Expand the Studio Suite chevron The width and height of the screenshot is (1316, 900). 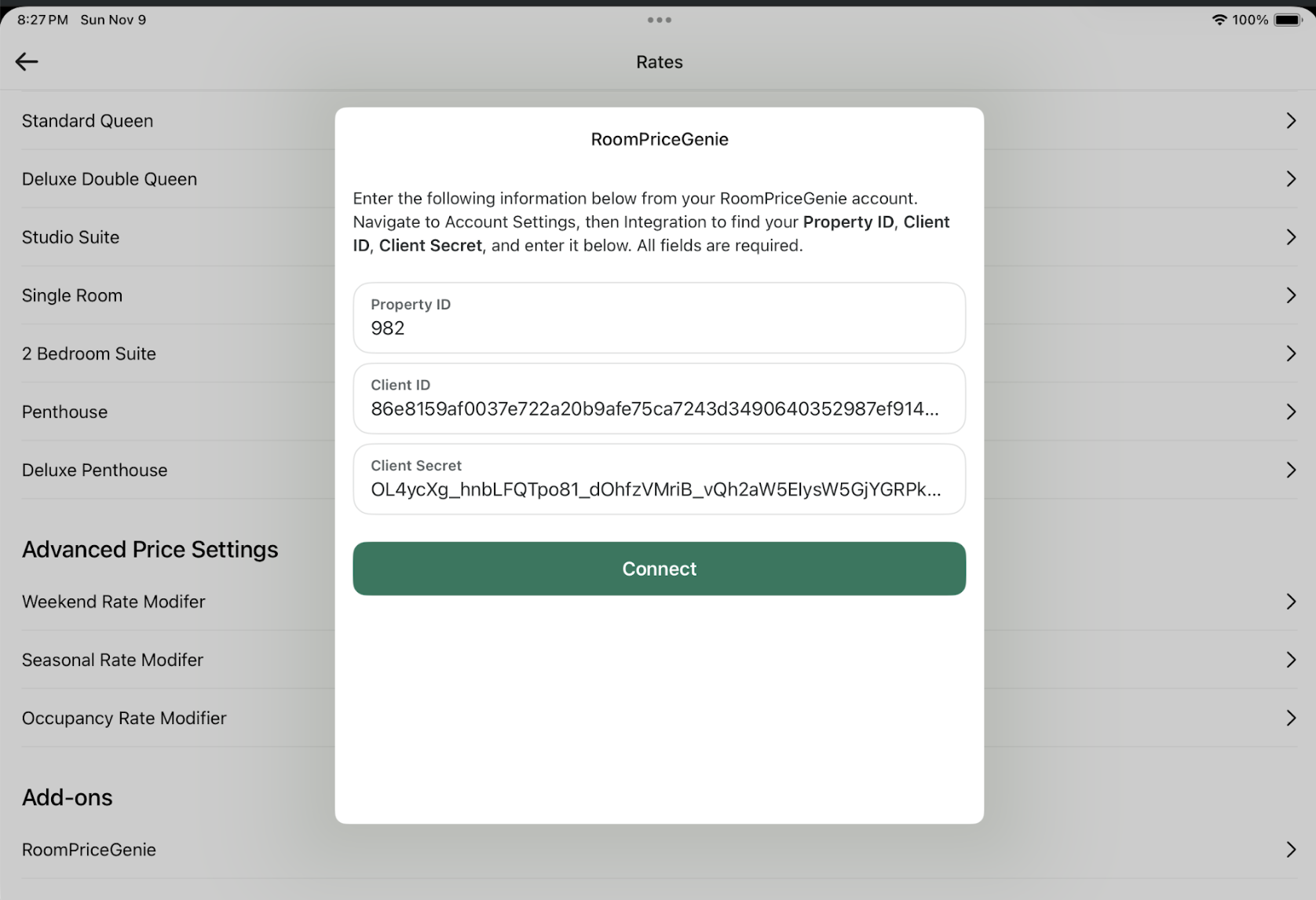[x=1290, y=237]
